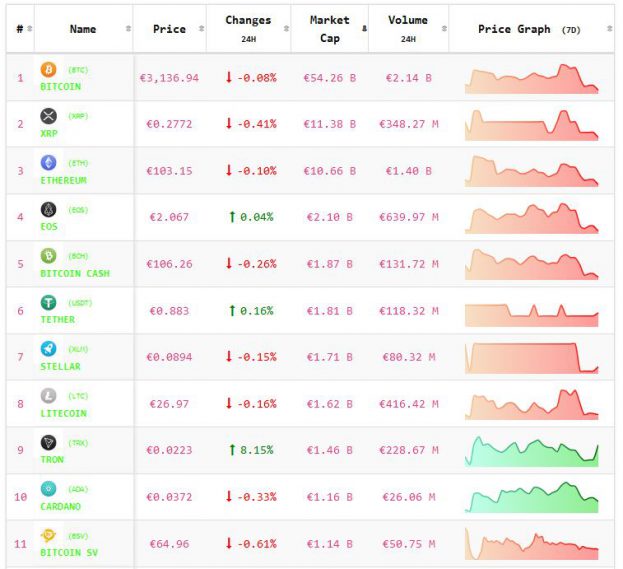Click the XRP coin icon
The image size is (623, 569).
[48, 116]
